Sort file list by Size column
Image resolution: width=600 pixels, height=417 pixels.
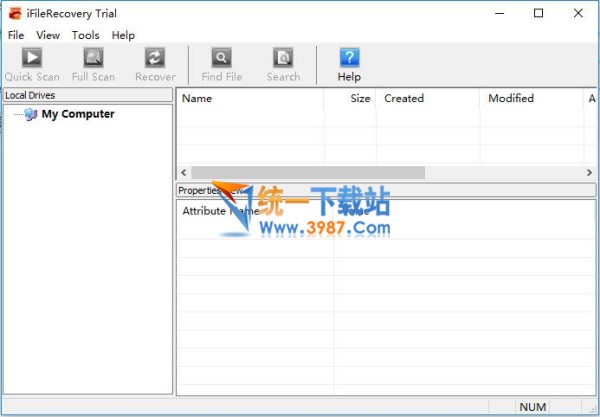(350, 98)
